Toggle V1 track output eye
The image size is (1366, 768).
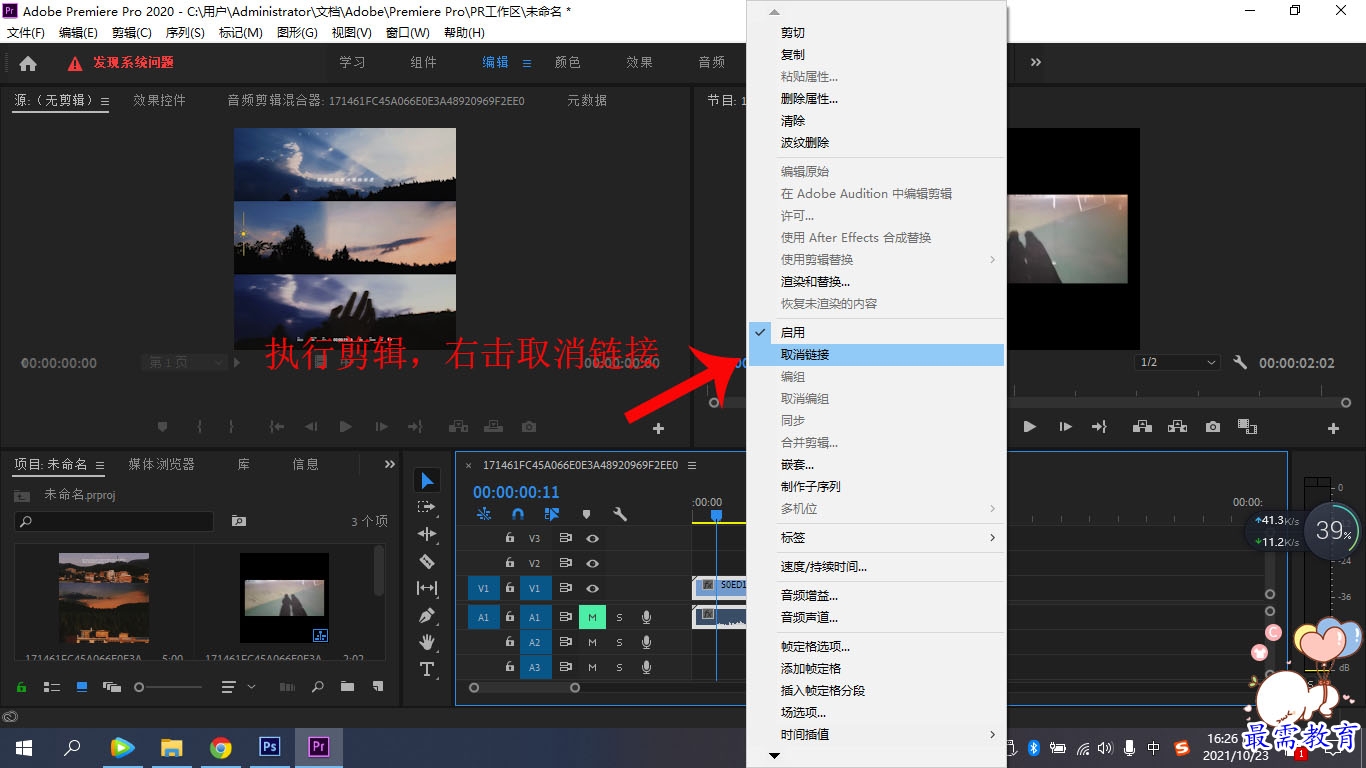pos(592,588)
